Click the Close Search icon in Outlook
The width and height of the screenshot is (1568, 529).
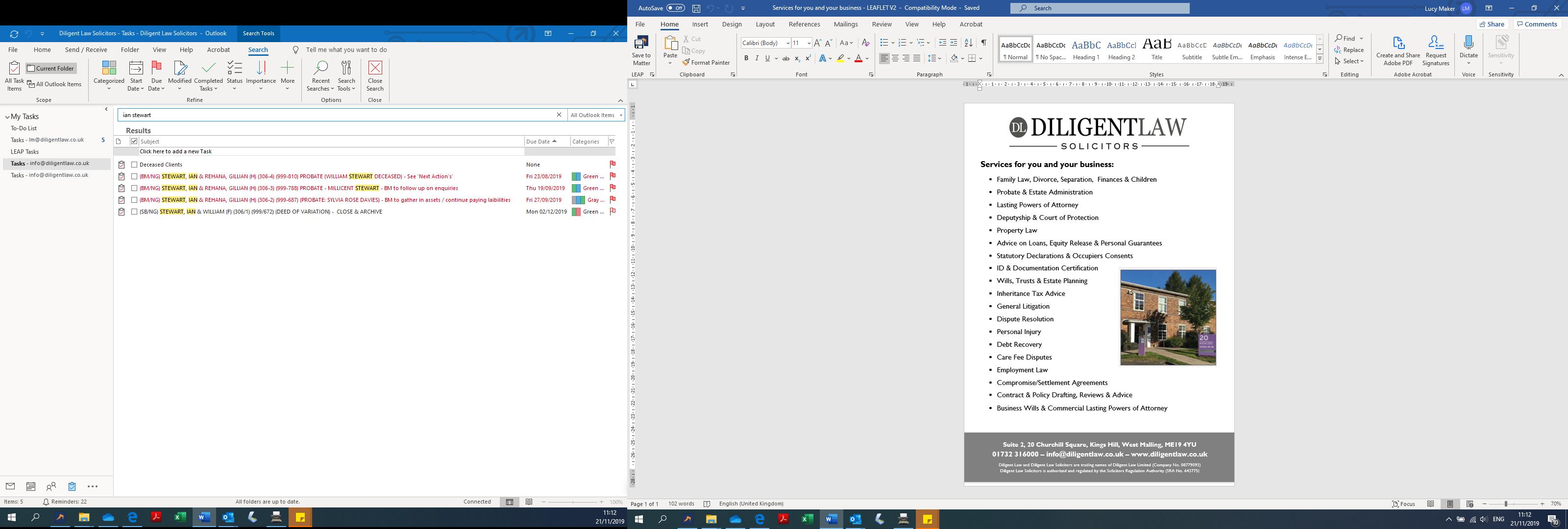375,68
